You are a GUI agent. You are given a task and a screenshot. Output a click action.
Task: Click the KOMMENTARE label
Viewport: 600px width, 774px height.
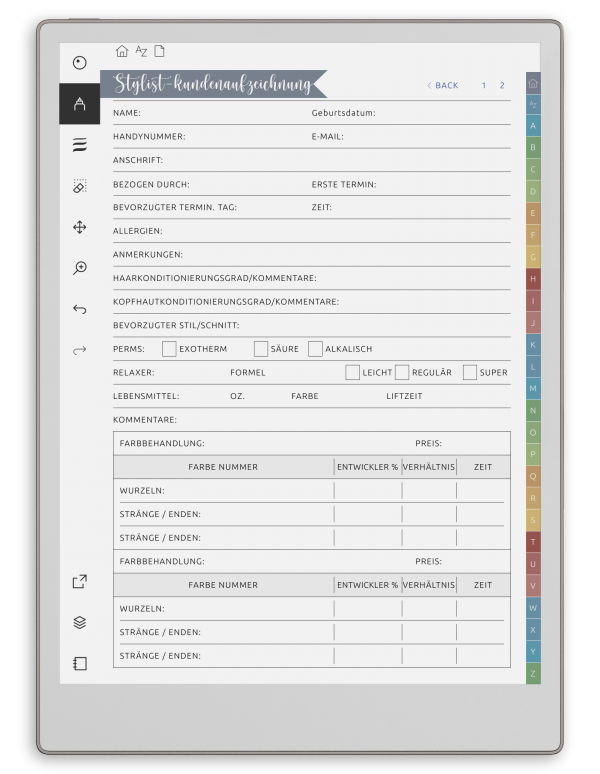pyautogui.click(x=145, y=420)
